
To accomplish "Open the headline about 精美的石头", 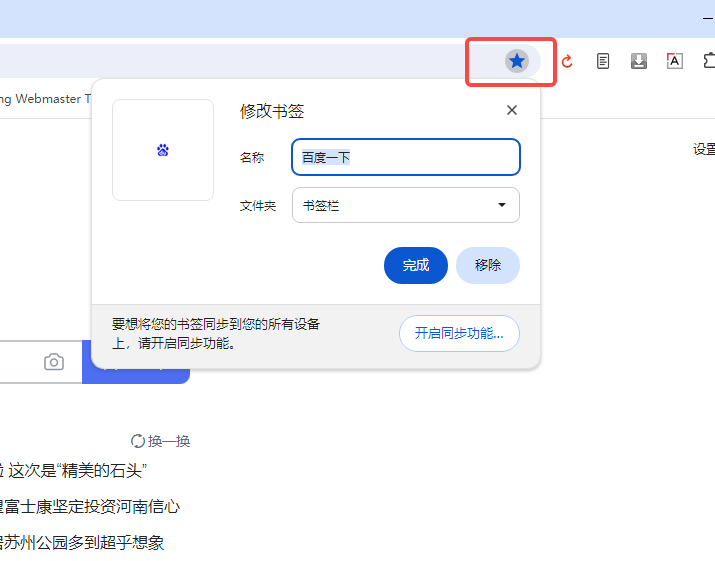I will (73, 471).
